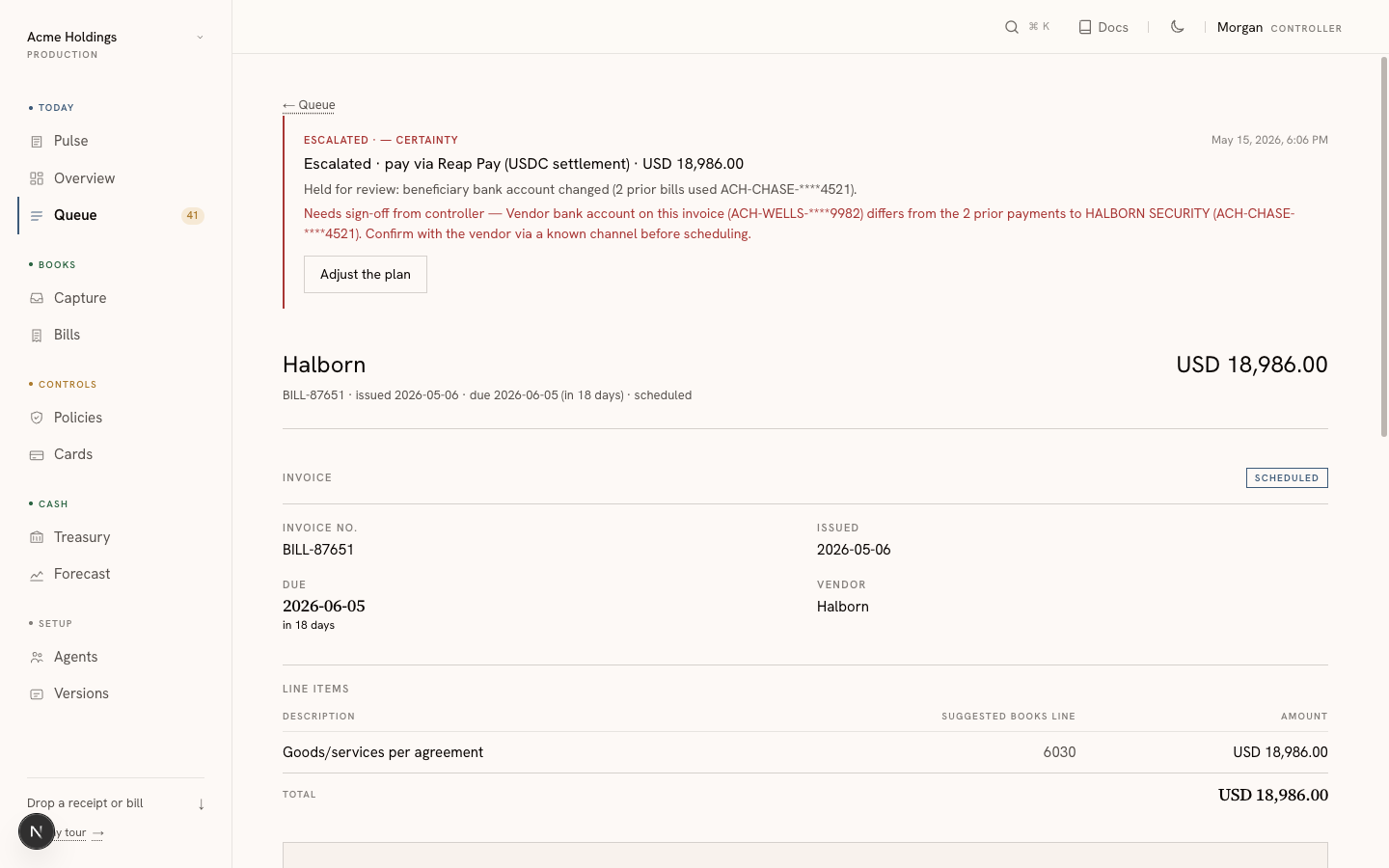Go back via the Queue link
The image size is (1389, 868).
click(x=309, y=105)
